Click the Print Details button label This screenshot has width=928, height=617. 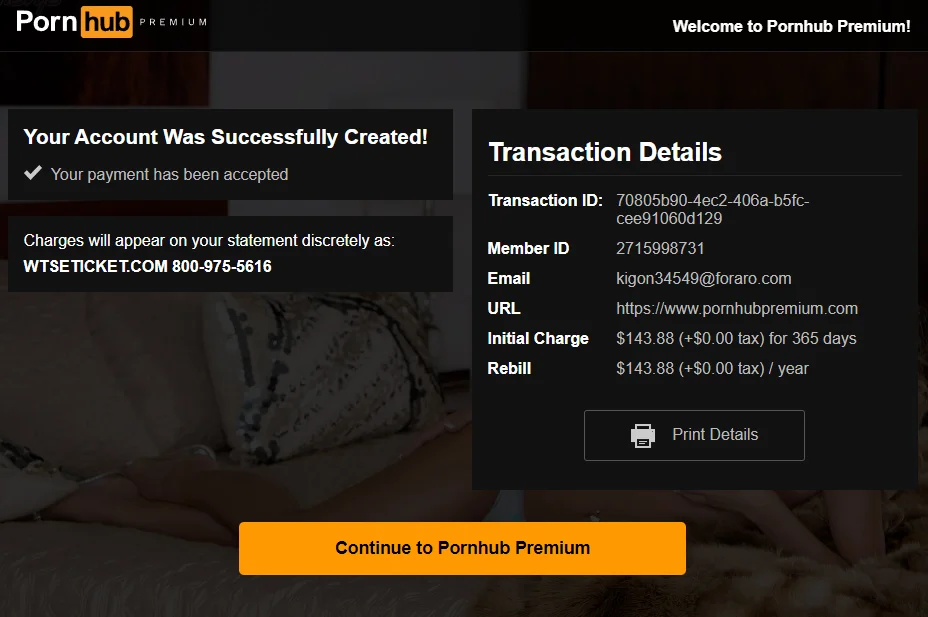click(x=715, y=435)
